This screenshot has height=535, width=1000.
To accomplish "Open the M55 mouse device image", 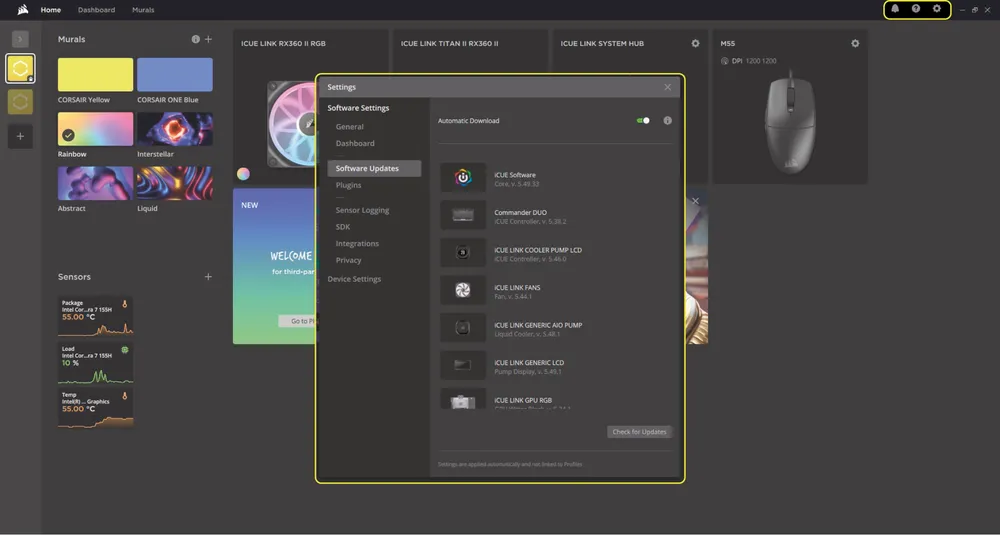I will [x=790, y=122].
